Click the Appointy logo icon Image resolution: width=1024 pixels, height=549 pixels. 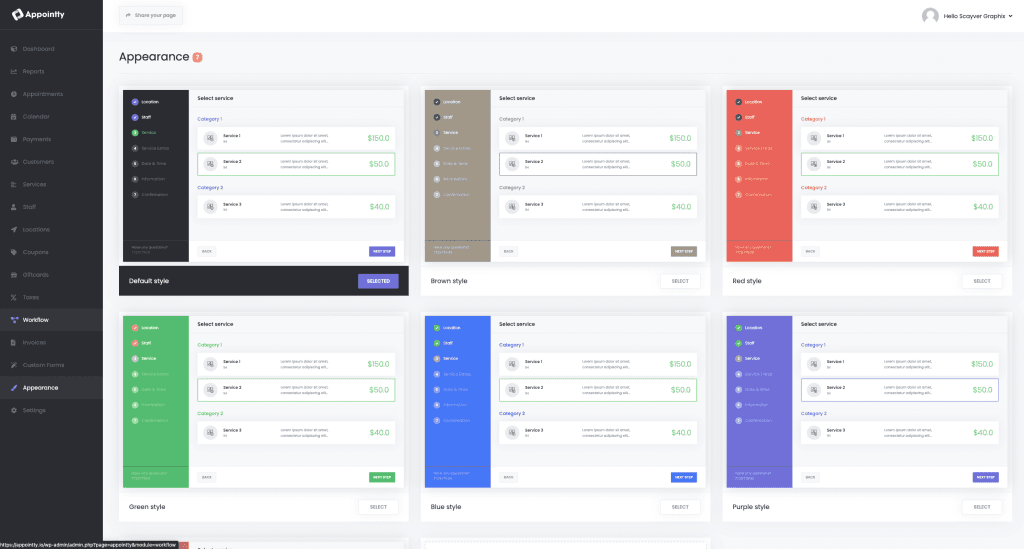tap(17, 15)
